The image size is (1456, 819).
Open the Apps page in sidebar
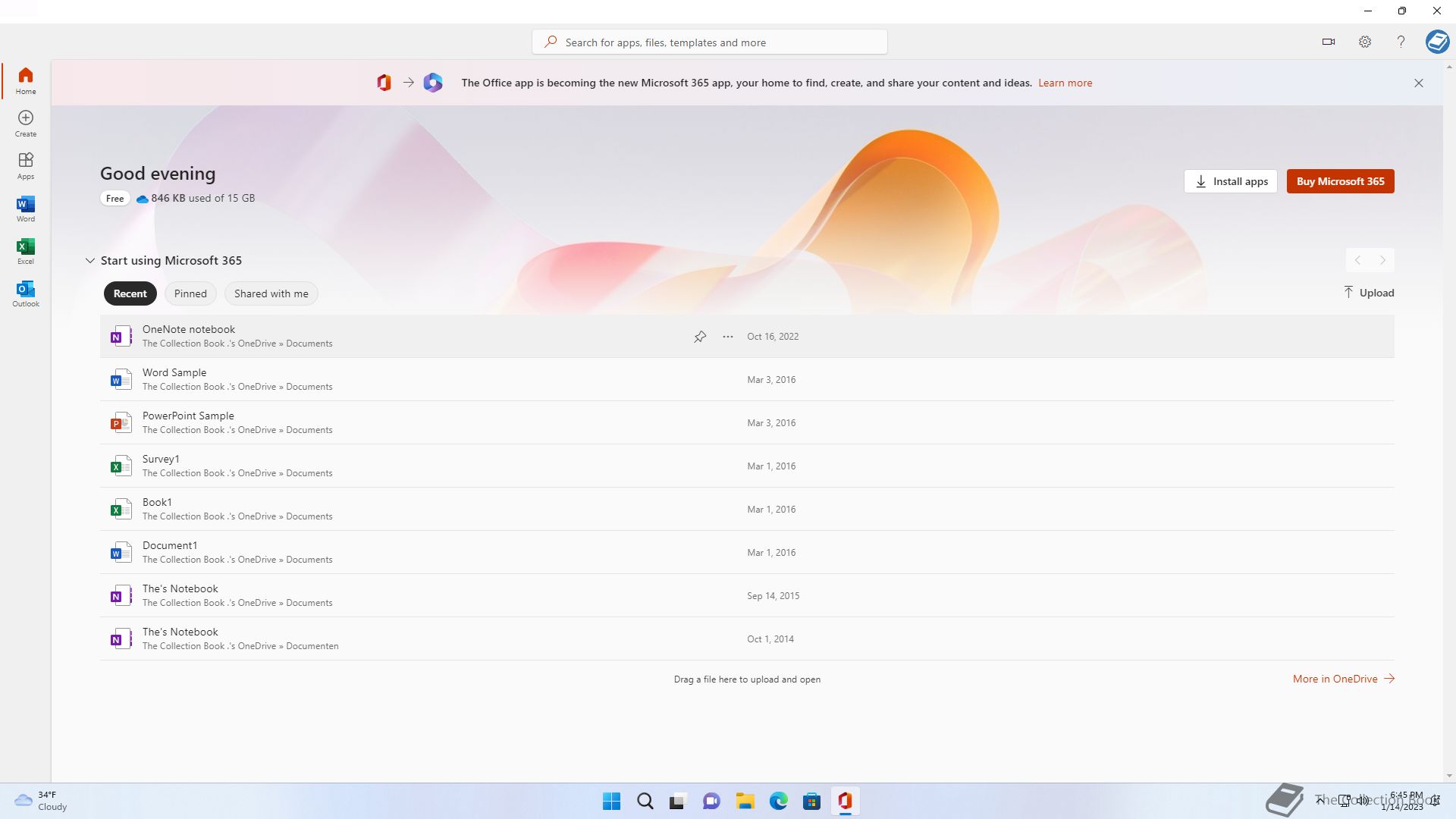(26, 165)
